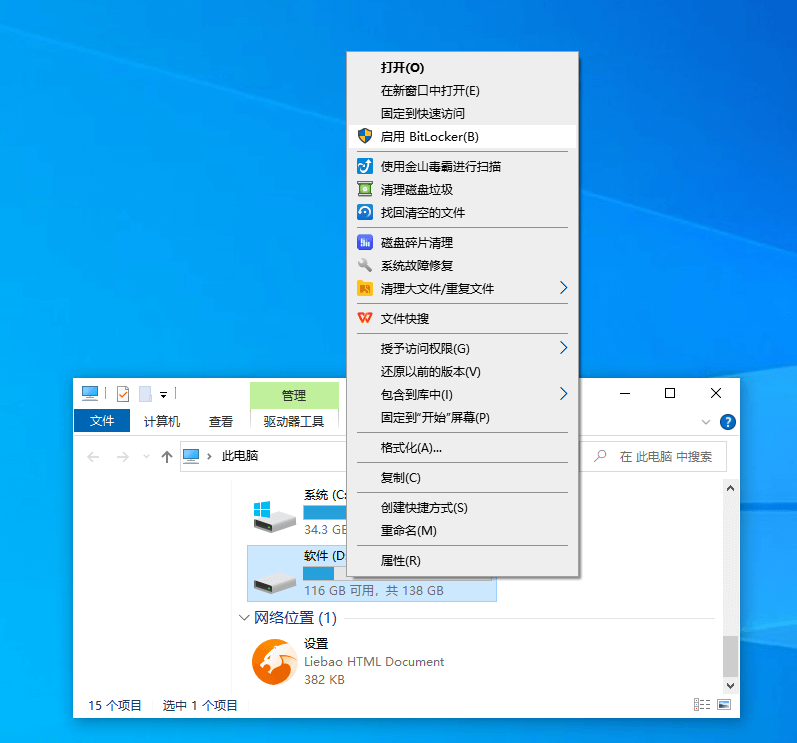
Task: Click the forward navigation arrow
Action: (x=123, y=457)
